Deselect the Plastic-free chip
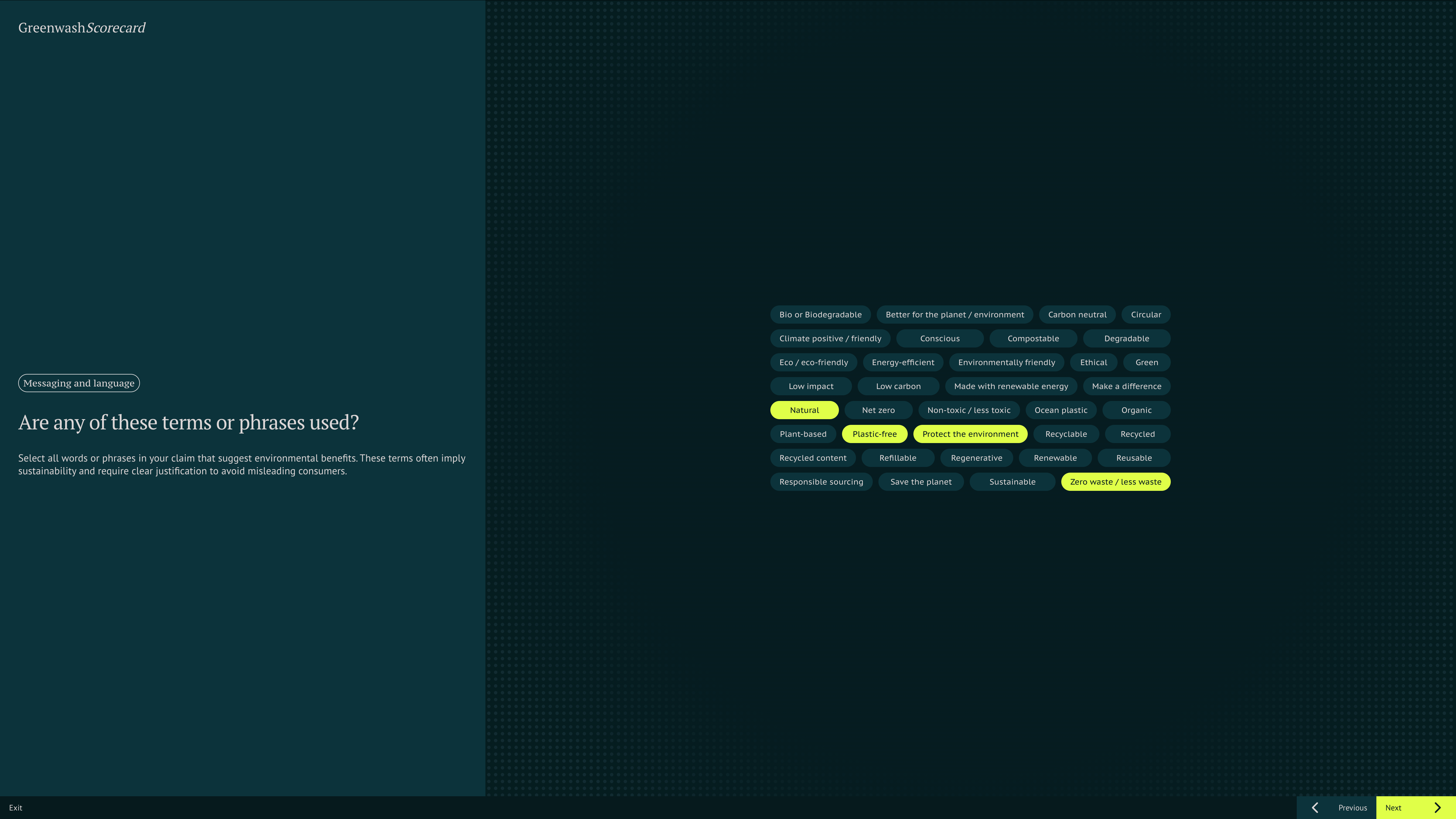 (874, 434)
